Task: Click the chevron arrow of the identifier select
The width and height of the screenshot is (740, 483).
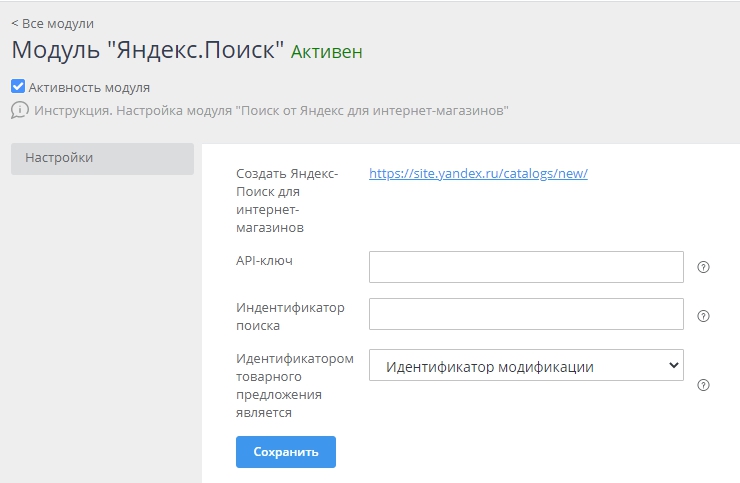Action: [672, 366]
